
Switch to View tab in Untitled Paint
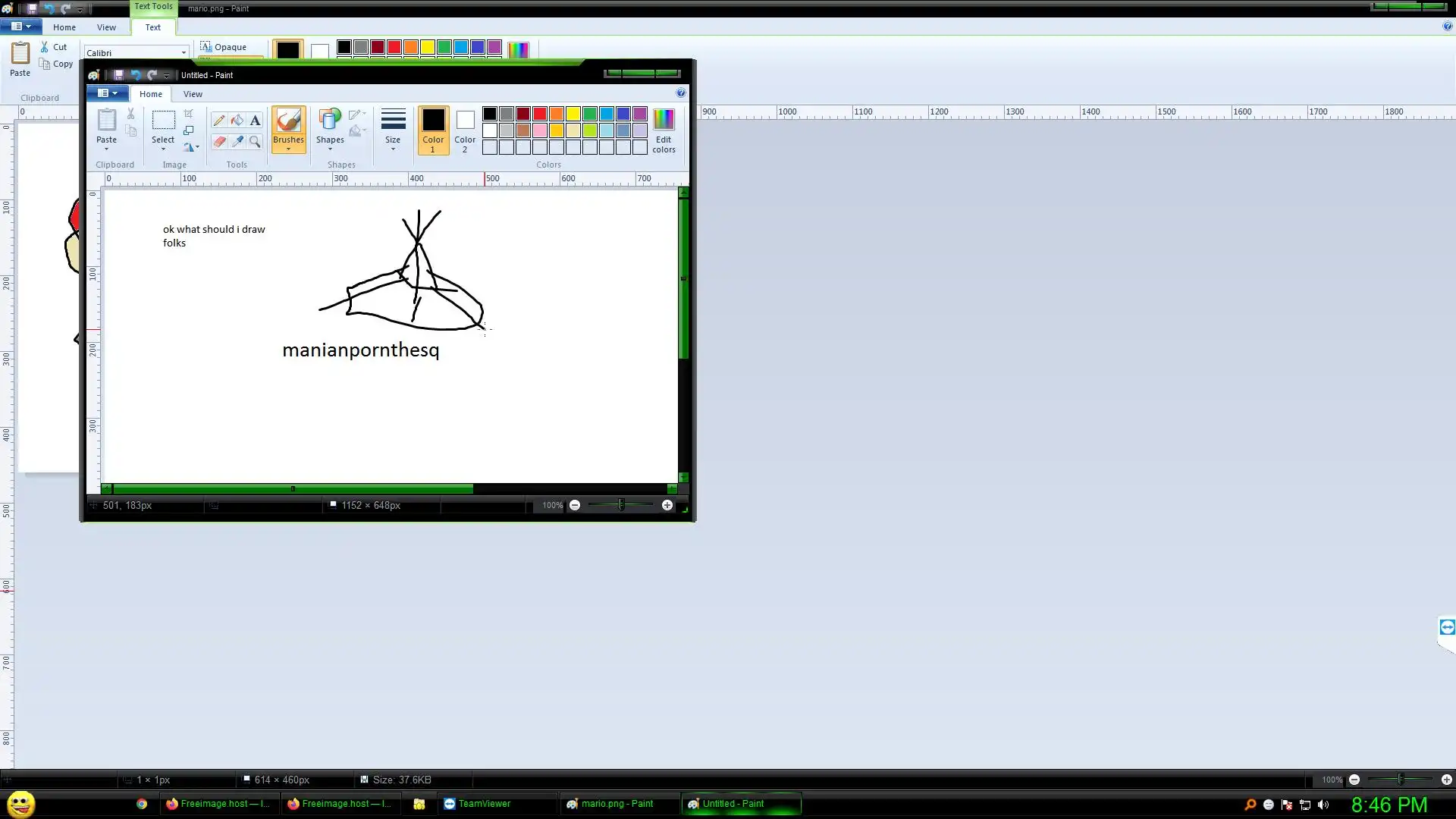pyautogui.click(x=193, y=94)
